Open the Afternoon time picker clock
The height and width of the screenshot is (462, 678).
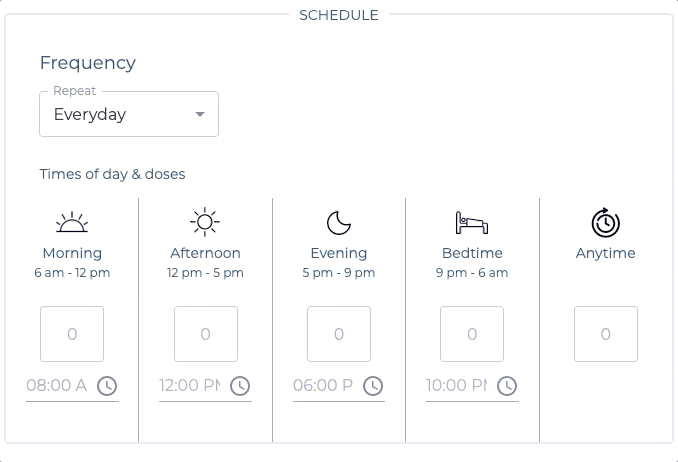240,386
